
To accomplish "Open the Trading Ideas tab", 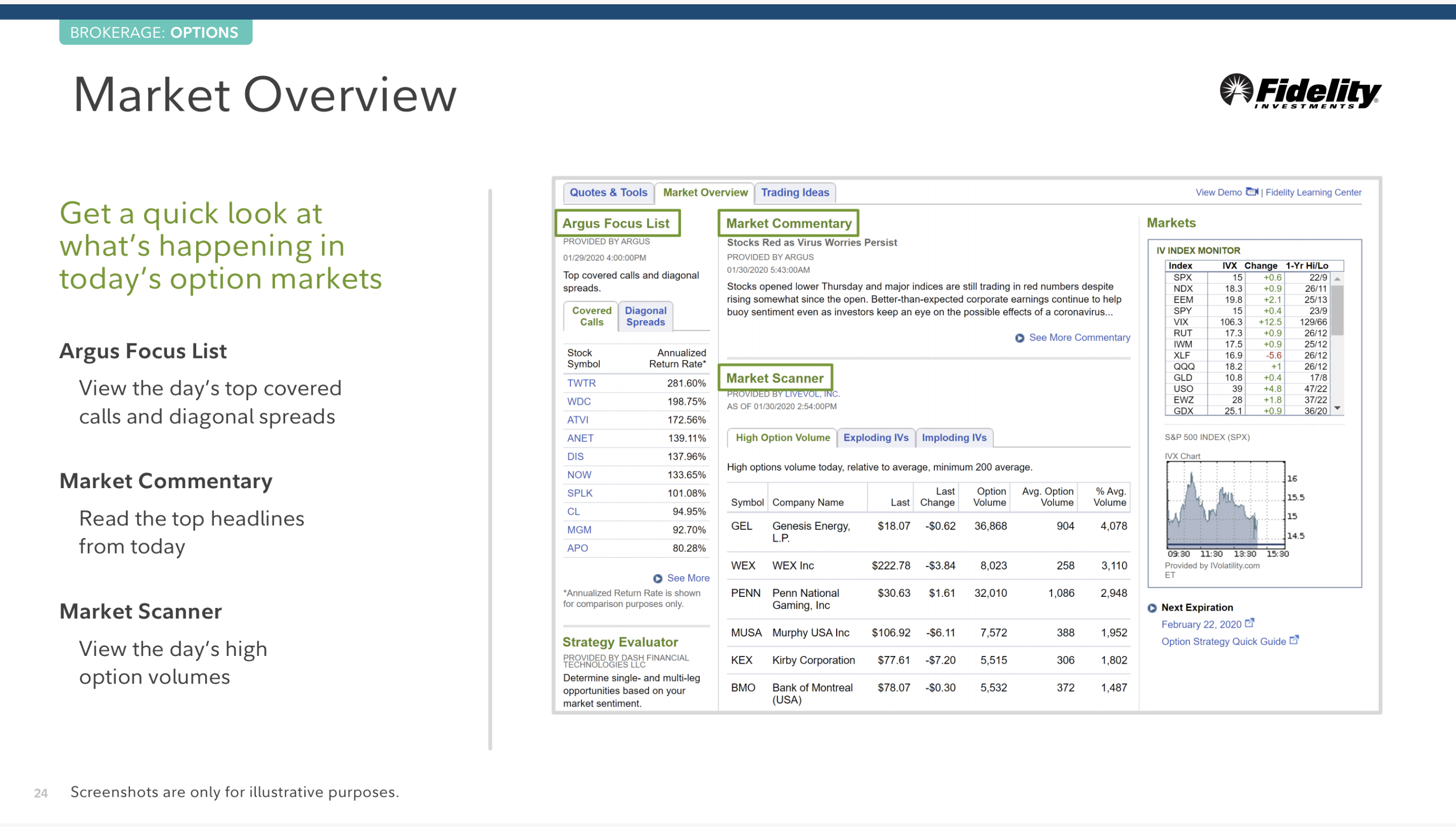I will (x=794, y=192).
